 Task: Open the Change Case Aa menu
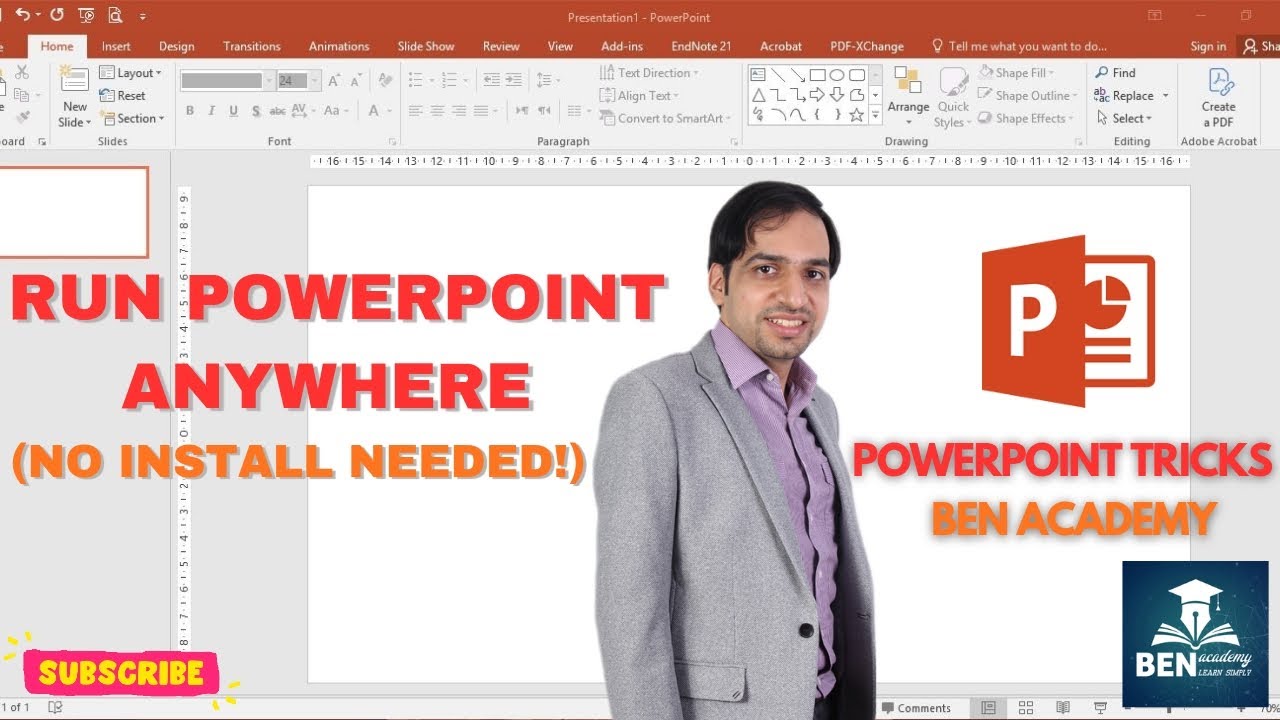coord(335,111)
